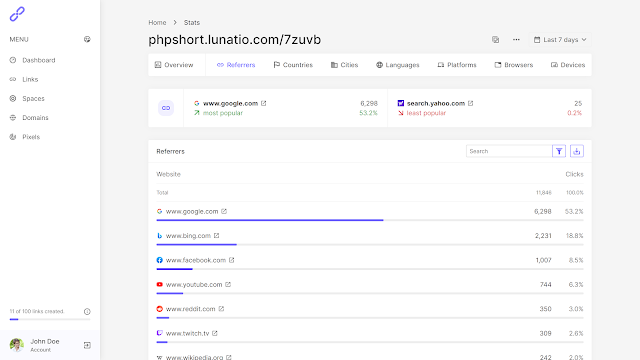This screenshot has width=640, height=360.
Task: Switch to the Overview tab
Action: tap(174, 65)
